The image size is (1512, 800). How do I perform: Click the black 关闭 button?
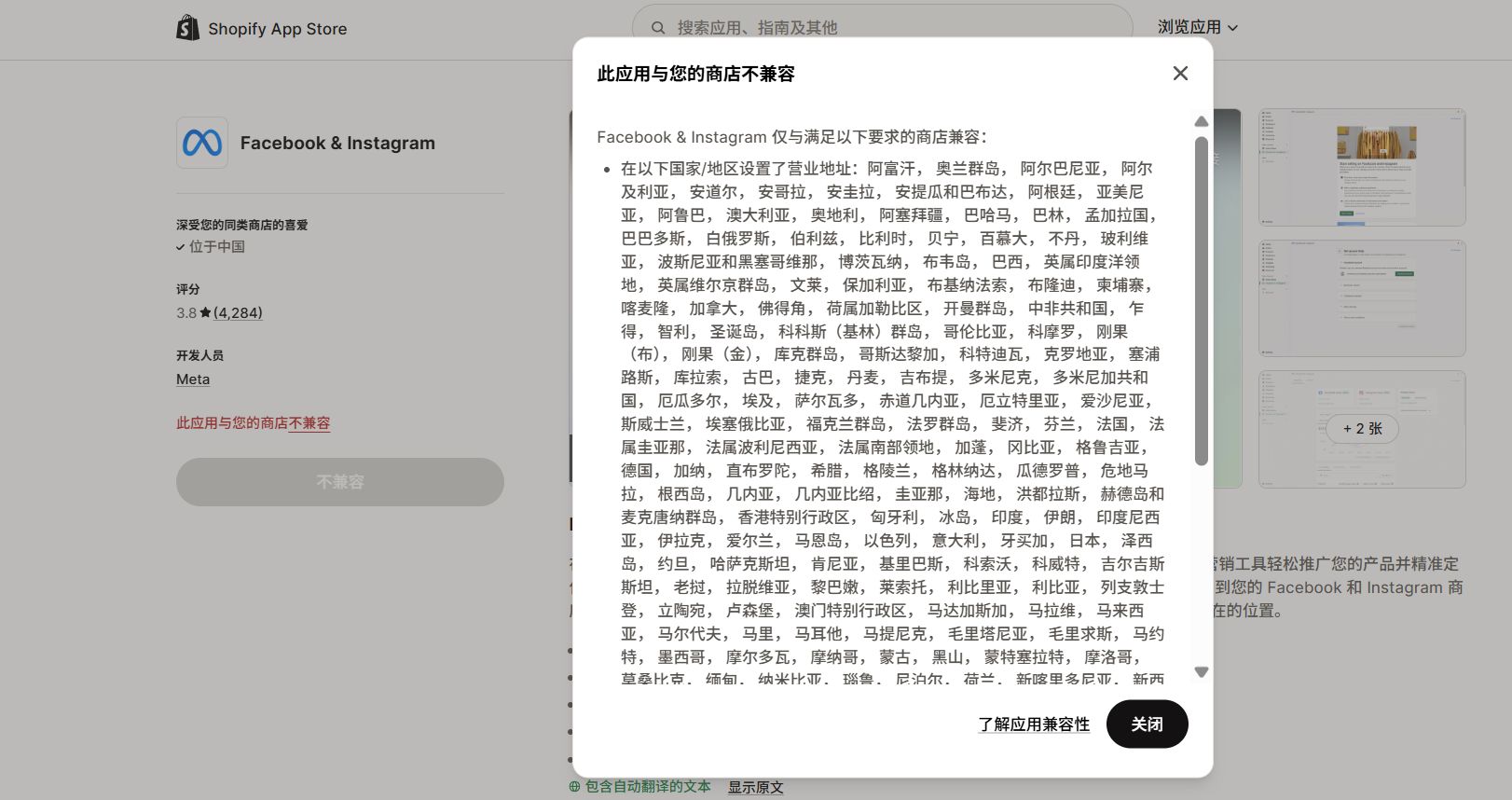(1147, 724)
